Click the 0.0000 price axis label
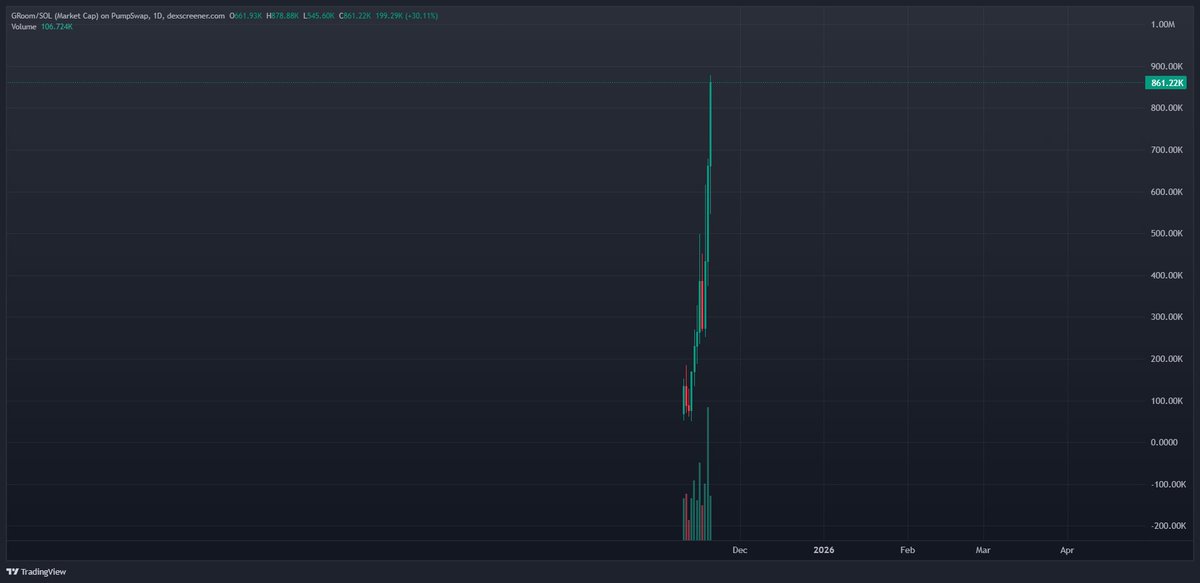The height and width of the screenshot is (583, 1200). pos(1163,443)
